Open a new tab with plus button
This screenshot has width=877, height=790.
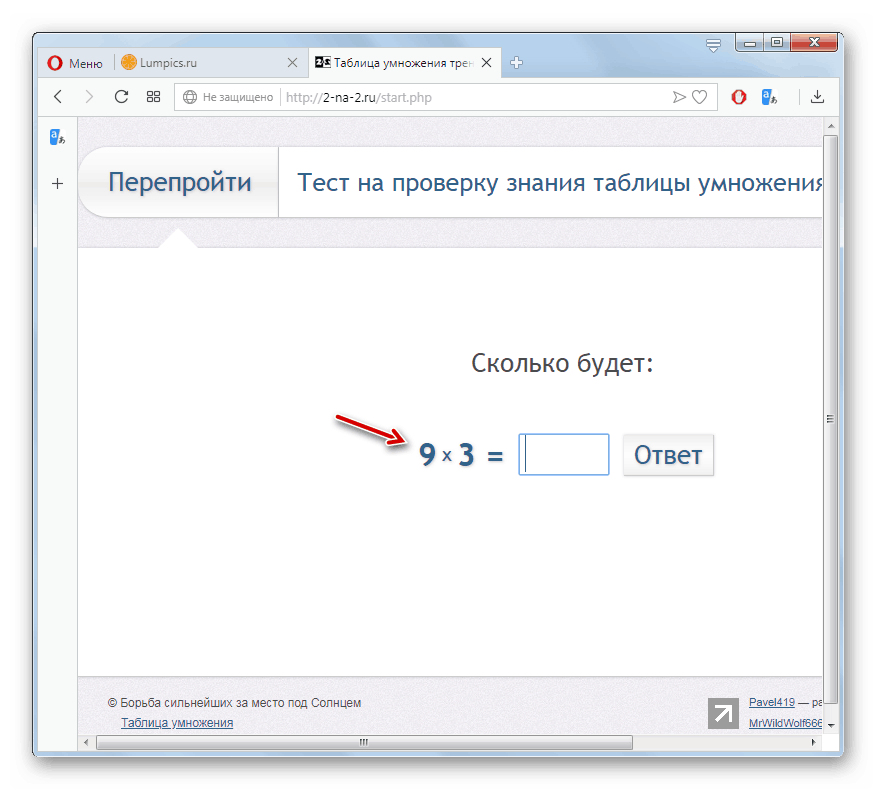click(516, 63)
